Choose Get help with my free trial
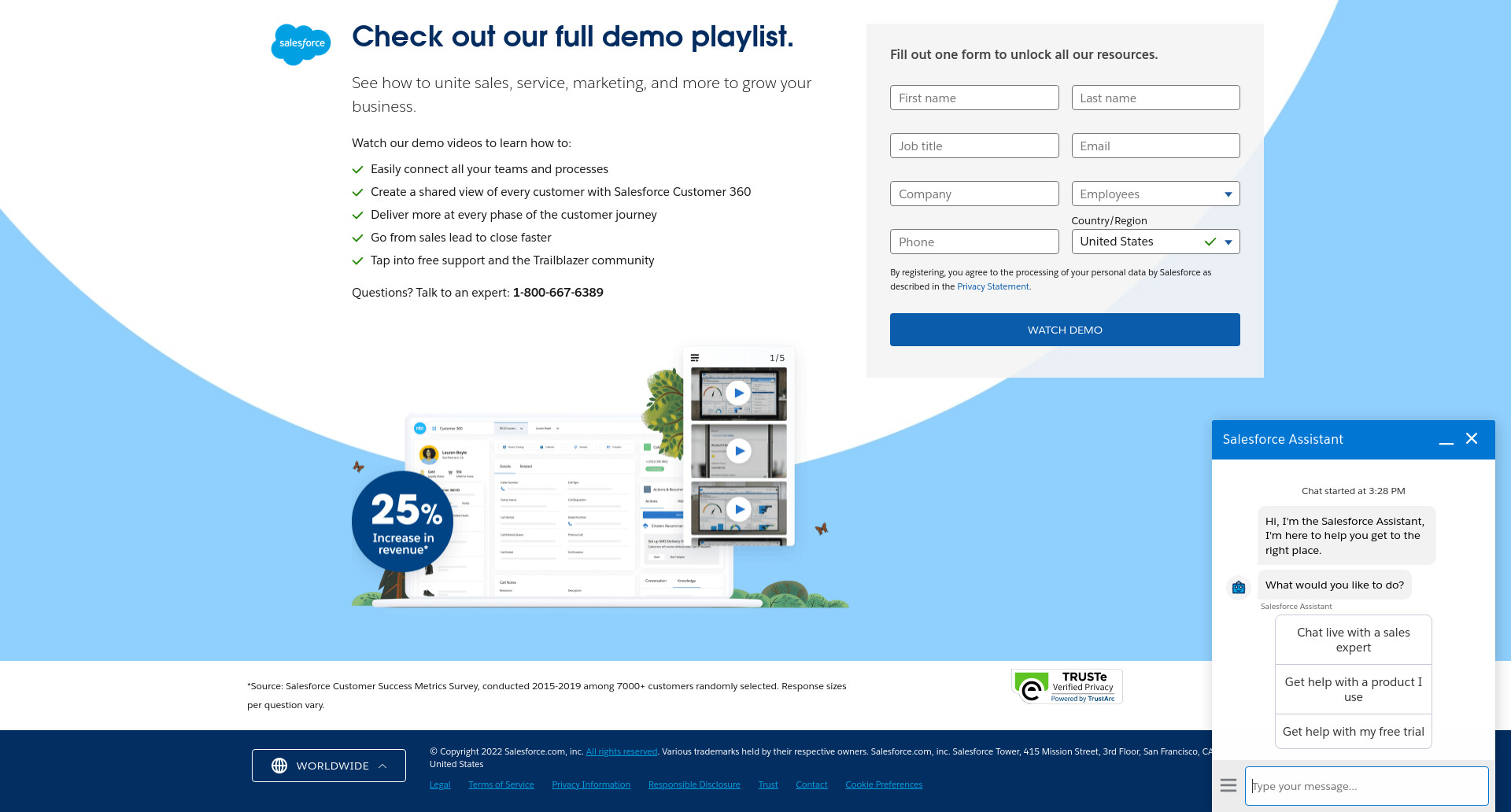The image size is (1511, 812). click(1353, 732)
